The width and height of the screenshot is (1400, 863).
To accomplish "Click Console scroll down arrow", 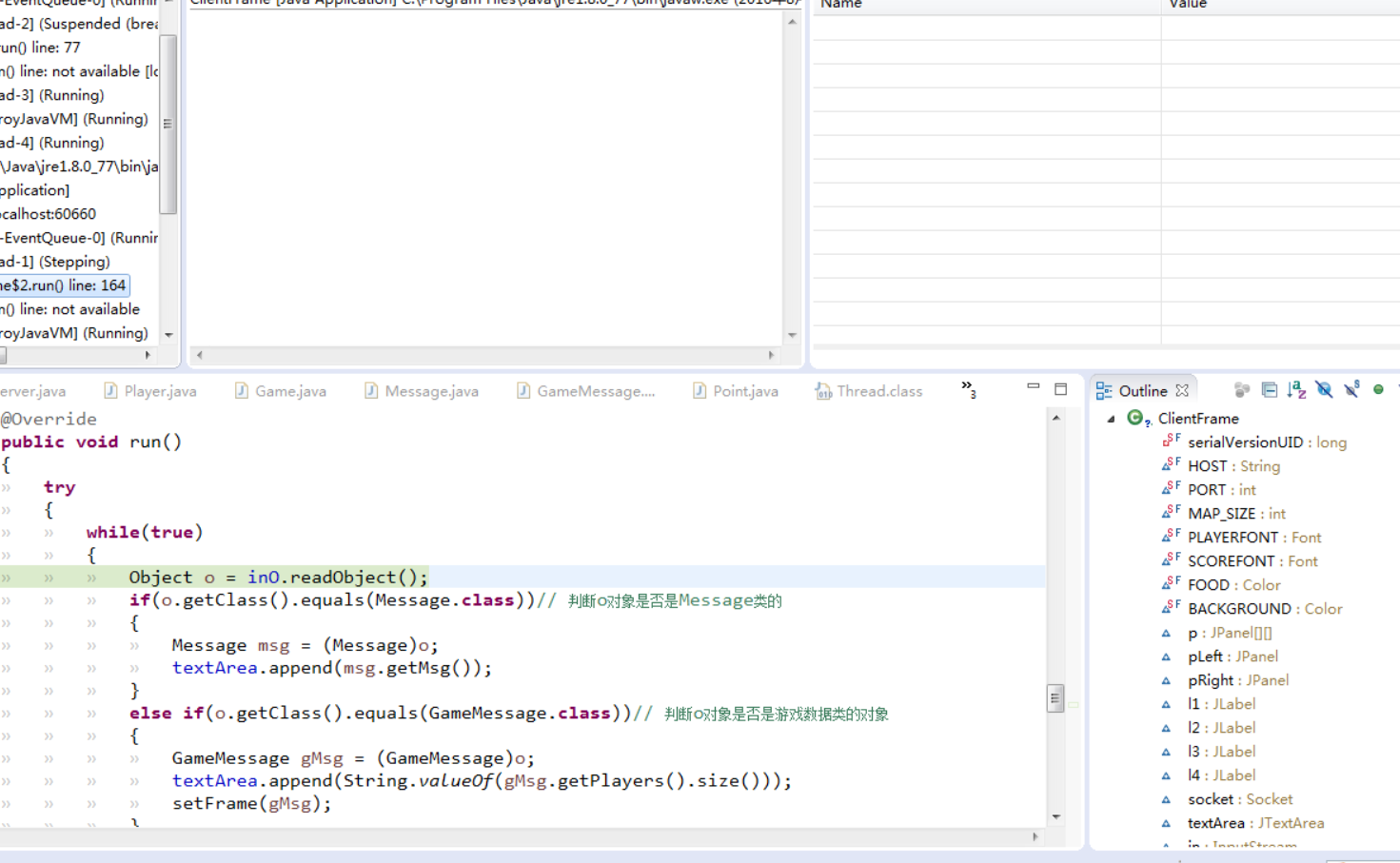I will 792,335.
